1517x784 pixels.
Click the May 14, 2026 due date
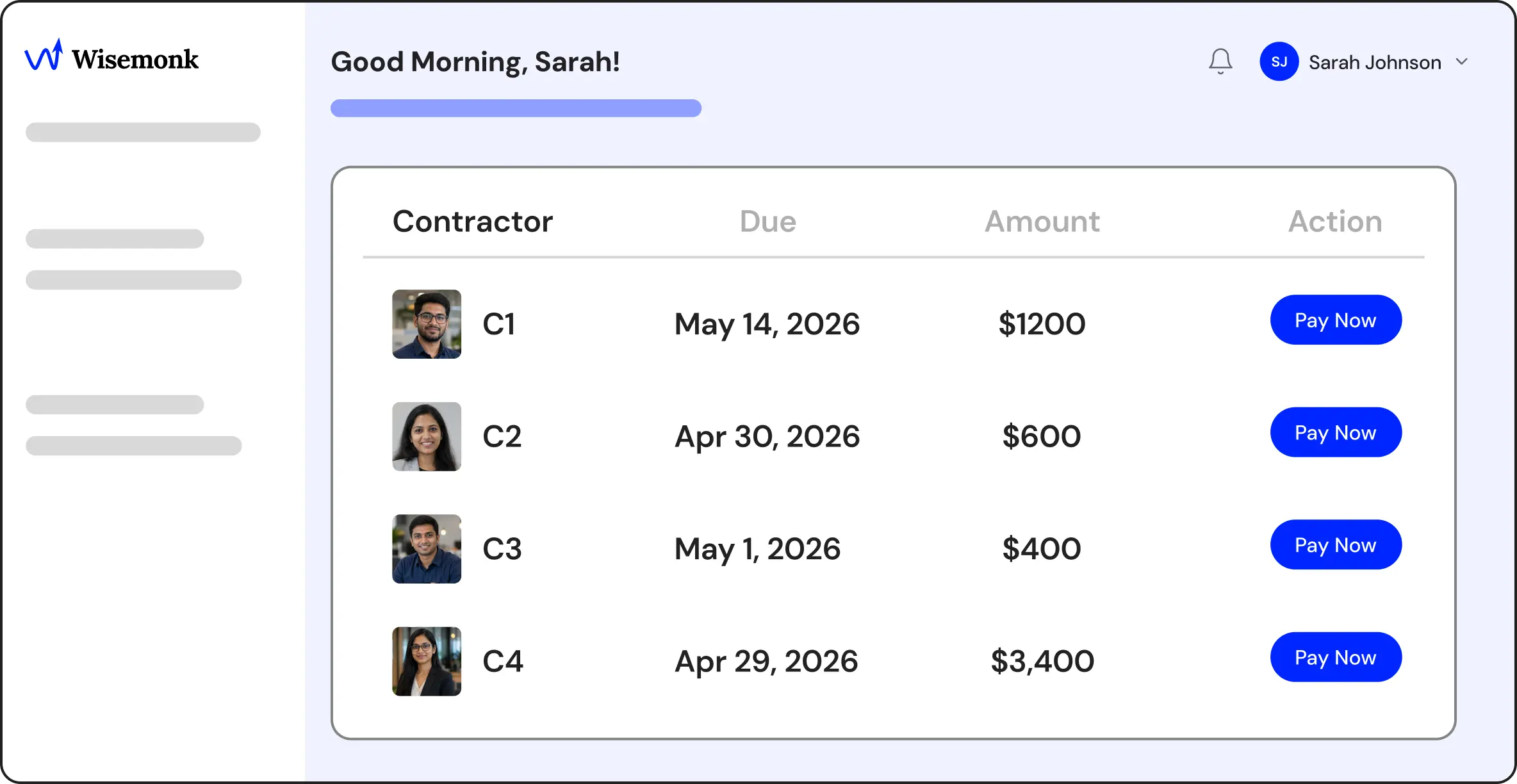tap(767, 325)
